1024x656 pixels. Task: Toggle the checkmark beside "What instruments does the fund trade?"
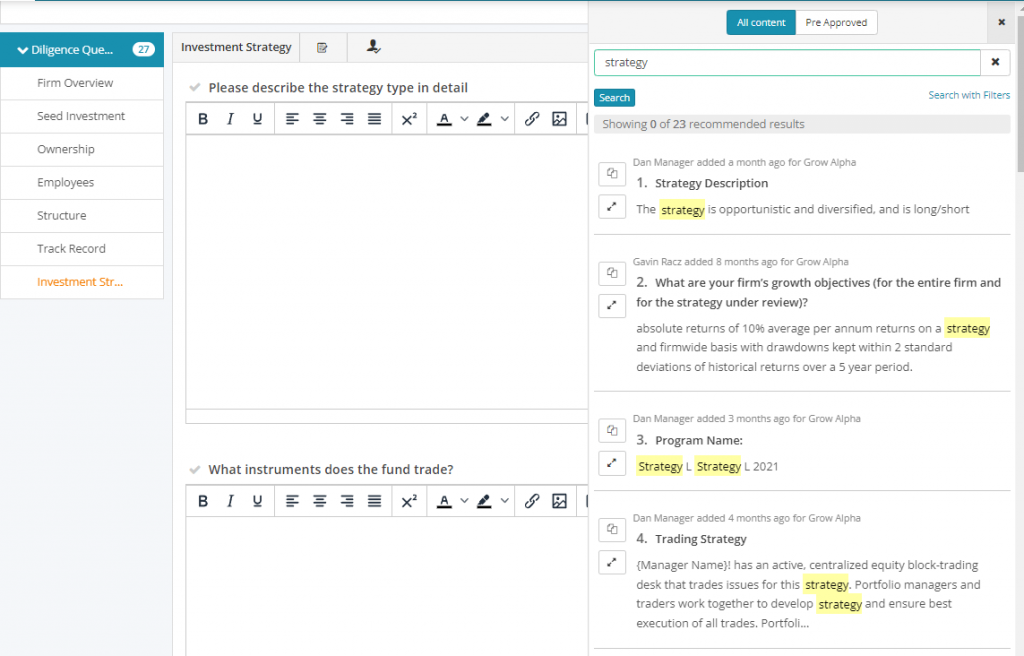pos(194,469)
